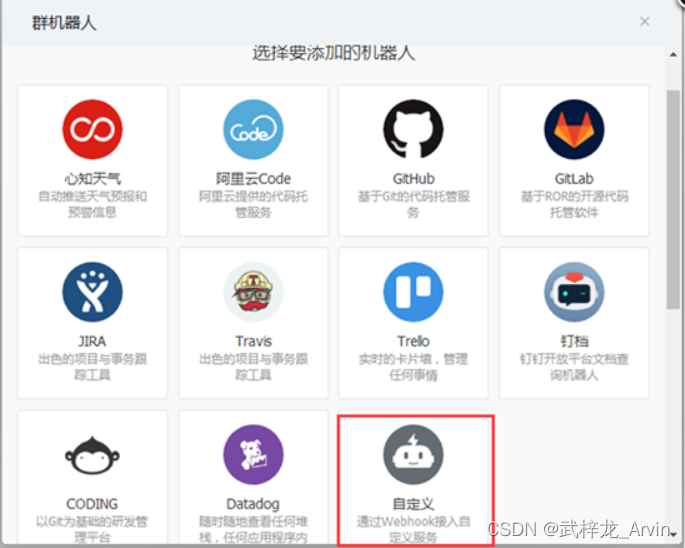Click description 自动推送天气预报和预警信息
Image resolution: width=685 pixels, height=548 pixels.
tap(92, 204)
